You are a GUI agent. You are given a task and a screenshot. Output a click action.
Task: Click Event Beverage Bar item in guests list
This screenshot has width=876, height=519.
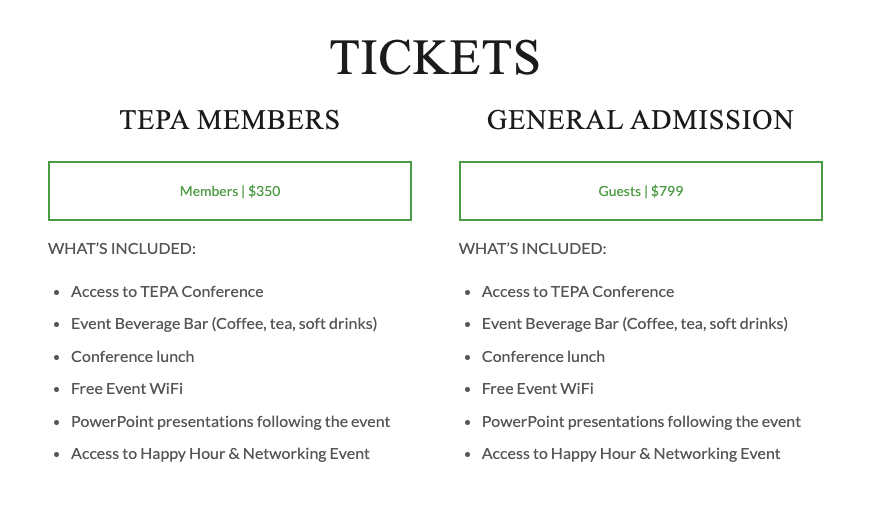(x=635, y=324)
